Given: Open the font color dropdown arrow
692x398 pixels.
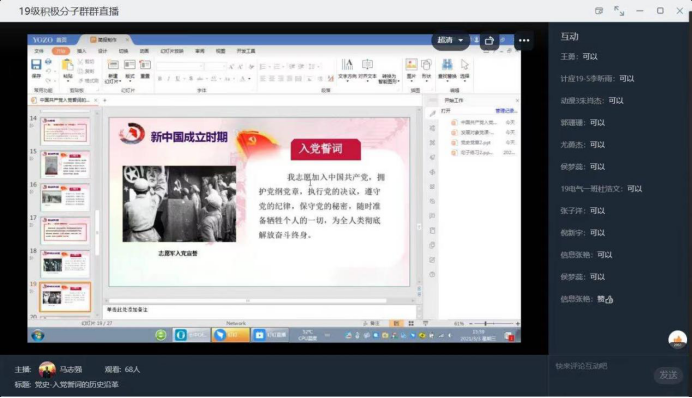Looking at the screenshot, I should click(249, 79).
